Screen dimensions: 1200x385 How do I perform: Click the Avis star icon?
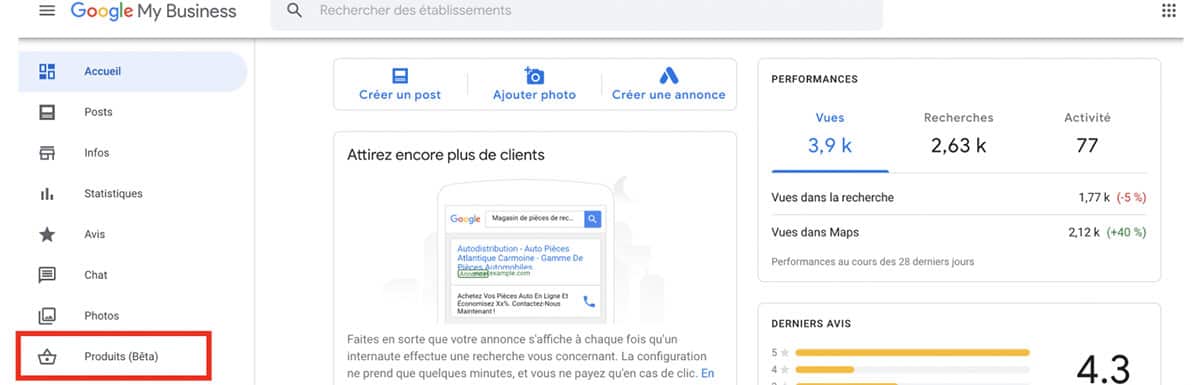(x=47, y=235)
